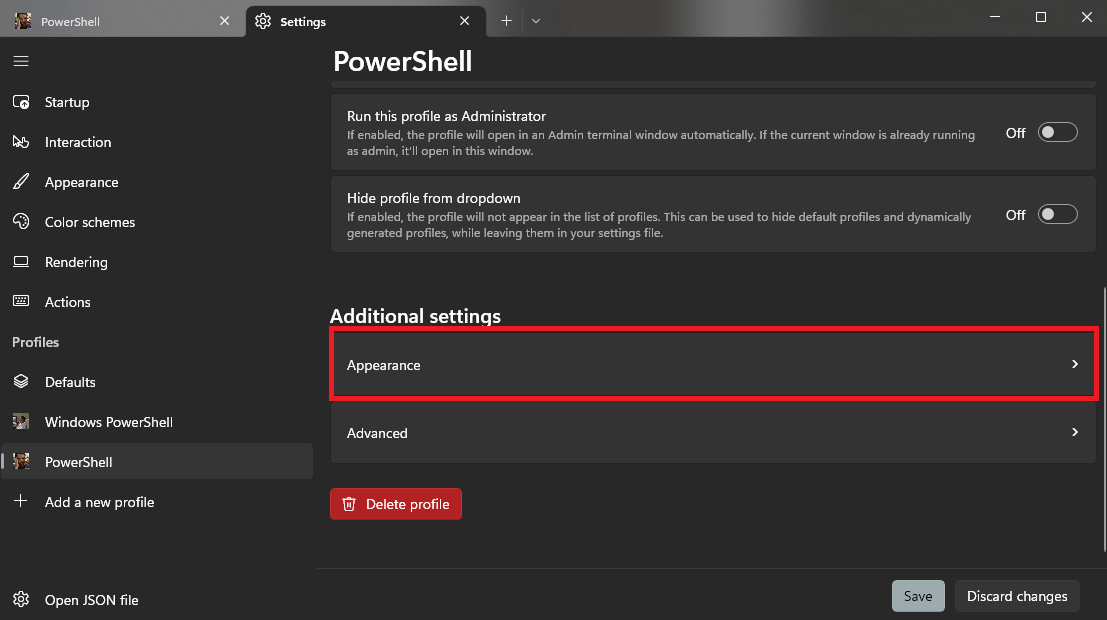The height and width of the screenshot is (620, 1107).
Task: Click the Color schemes palette icon
Action: pyautogui.click(x=21, y=222)
